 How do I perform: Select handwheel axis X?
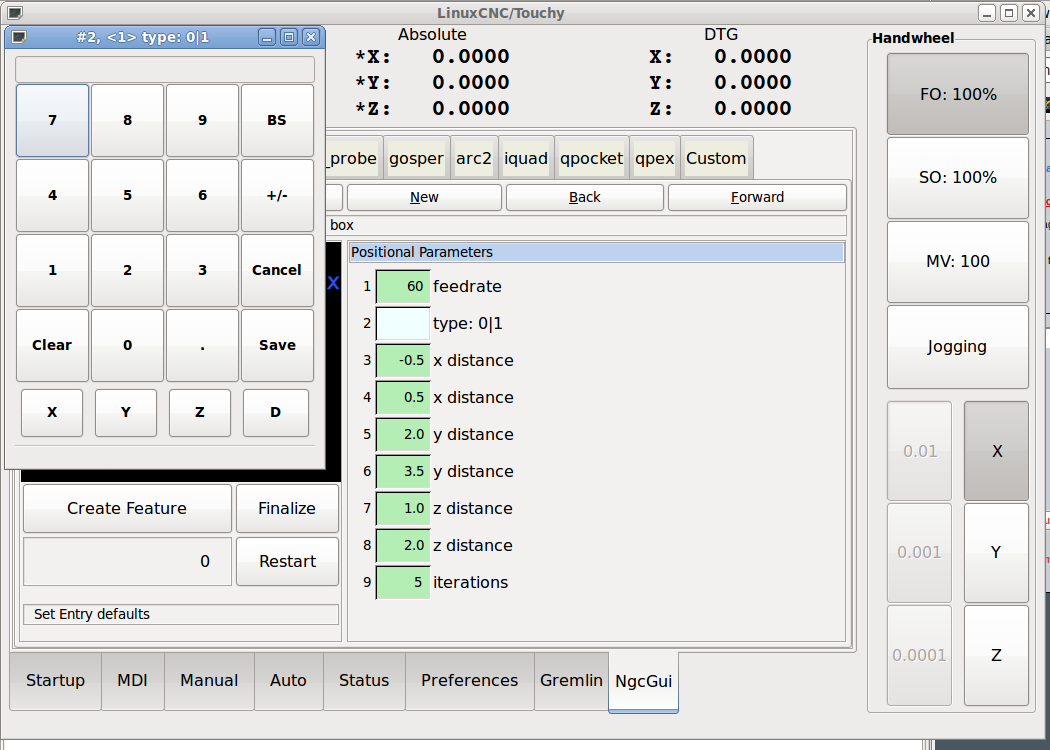996,451
